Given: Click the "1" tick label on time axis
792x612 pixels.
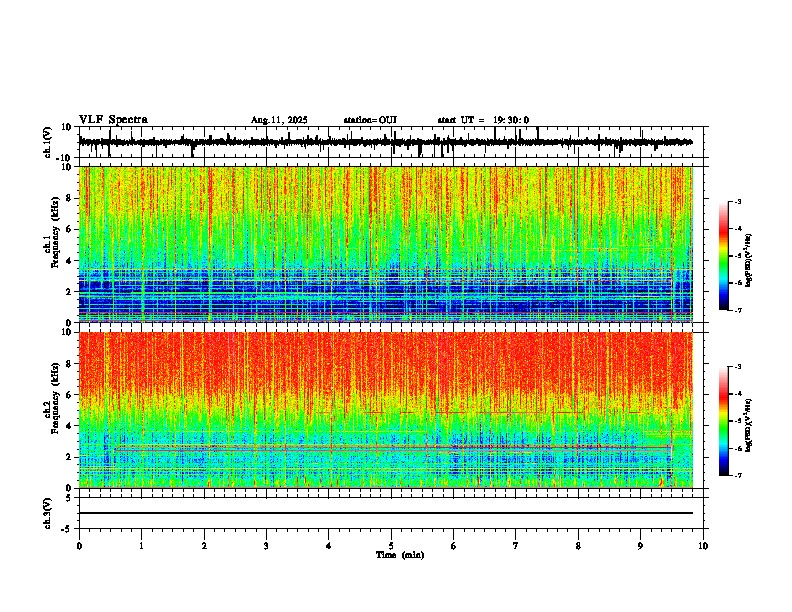Looking at the screenshot, I should [x=141, y=546].
